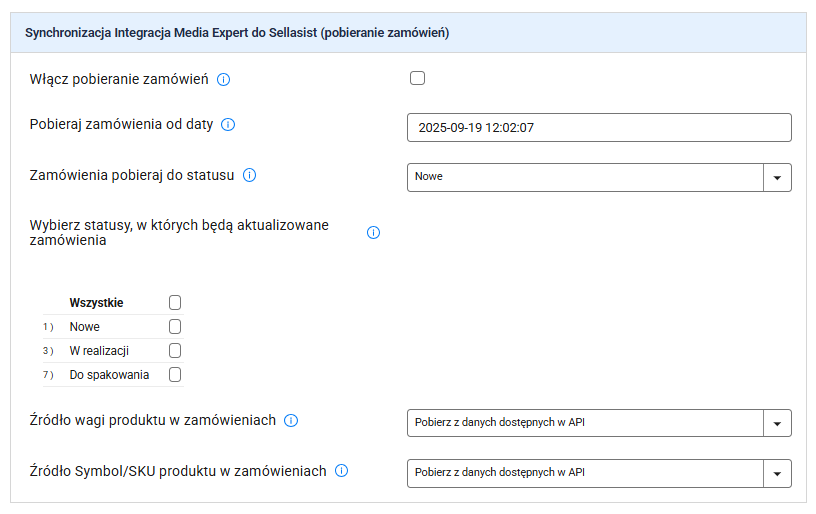Screen dimensions: 816x514
Task: Show info for Źródło Symbol/SKU produktu
Action: (341, 471)
